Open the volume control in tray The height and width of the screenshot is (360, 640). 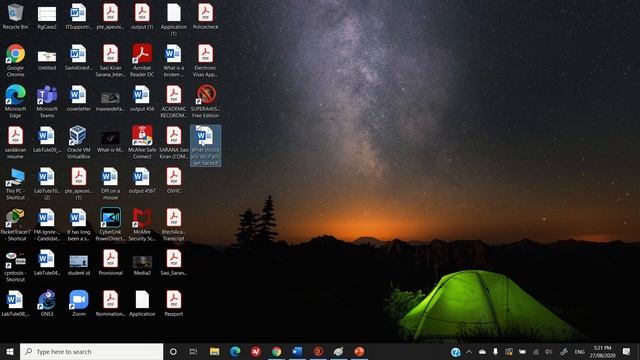click(x=549, y=351)
